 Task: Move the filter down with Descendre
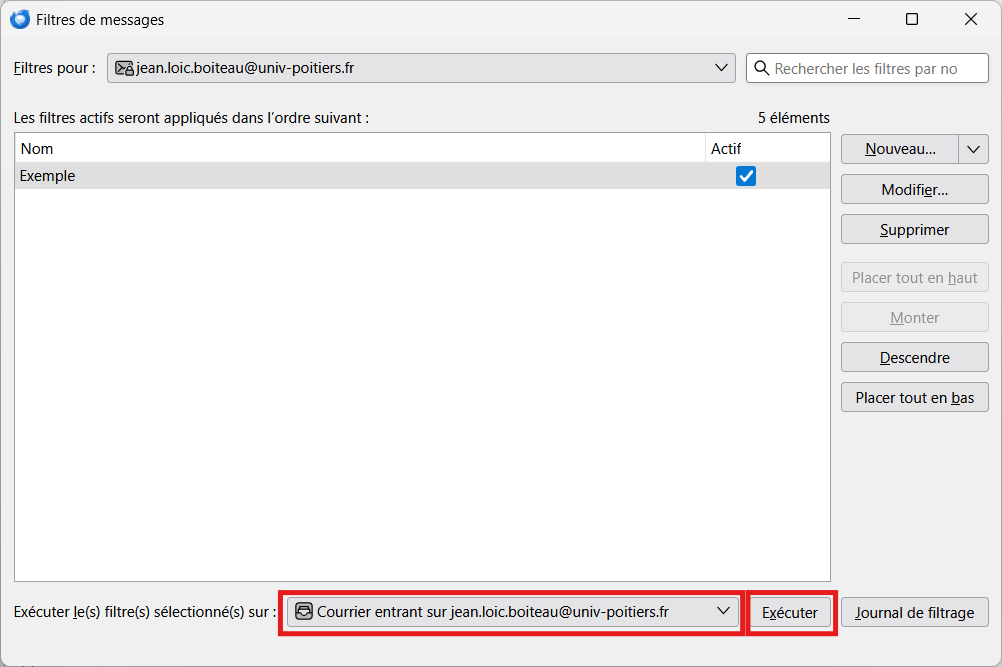coord(914,357)
